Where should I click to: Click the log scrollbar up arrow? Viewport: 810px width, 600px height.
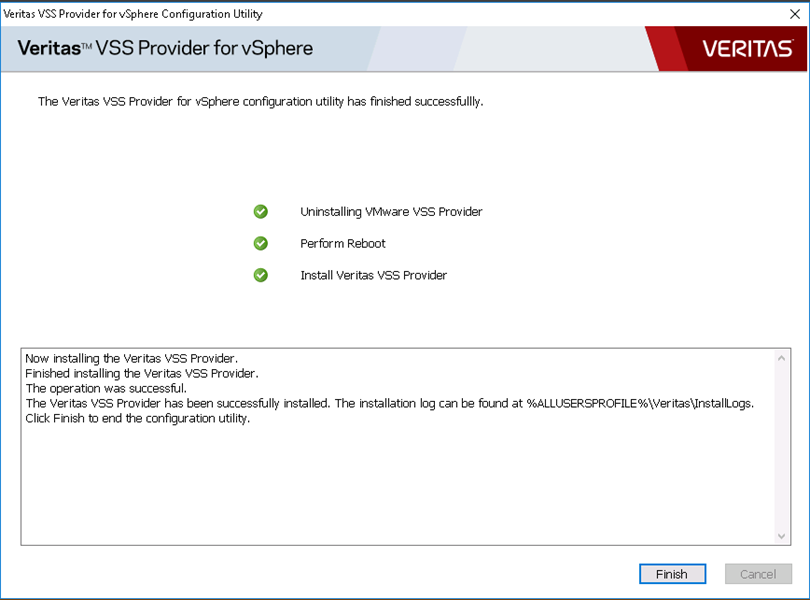point(781,358)
